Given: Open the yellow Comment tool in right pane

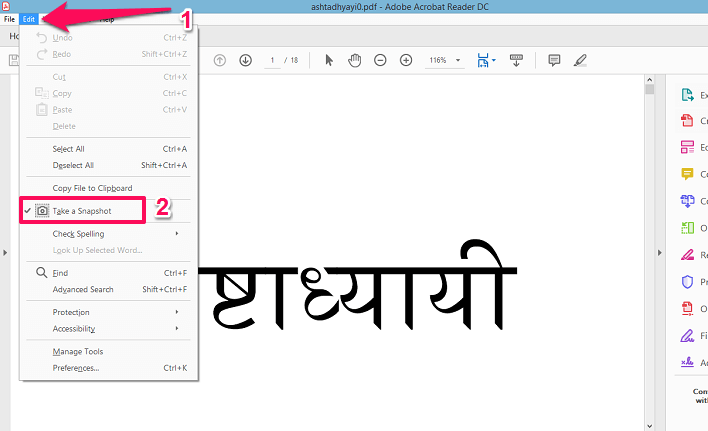Looking at the screenshot, I should pyautogui.click(x=687, y=174).
